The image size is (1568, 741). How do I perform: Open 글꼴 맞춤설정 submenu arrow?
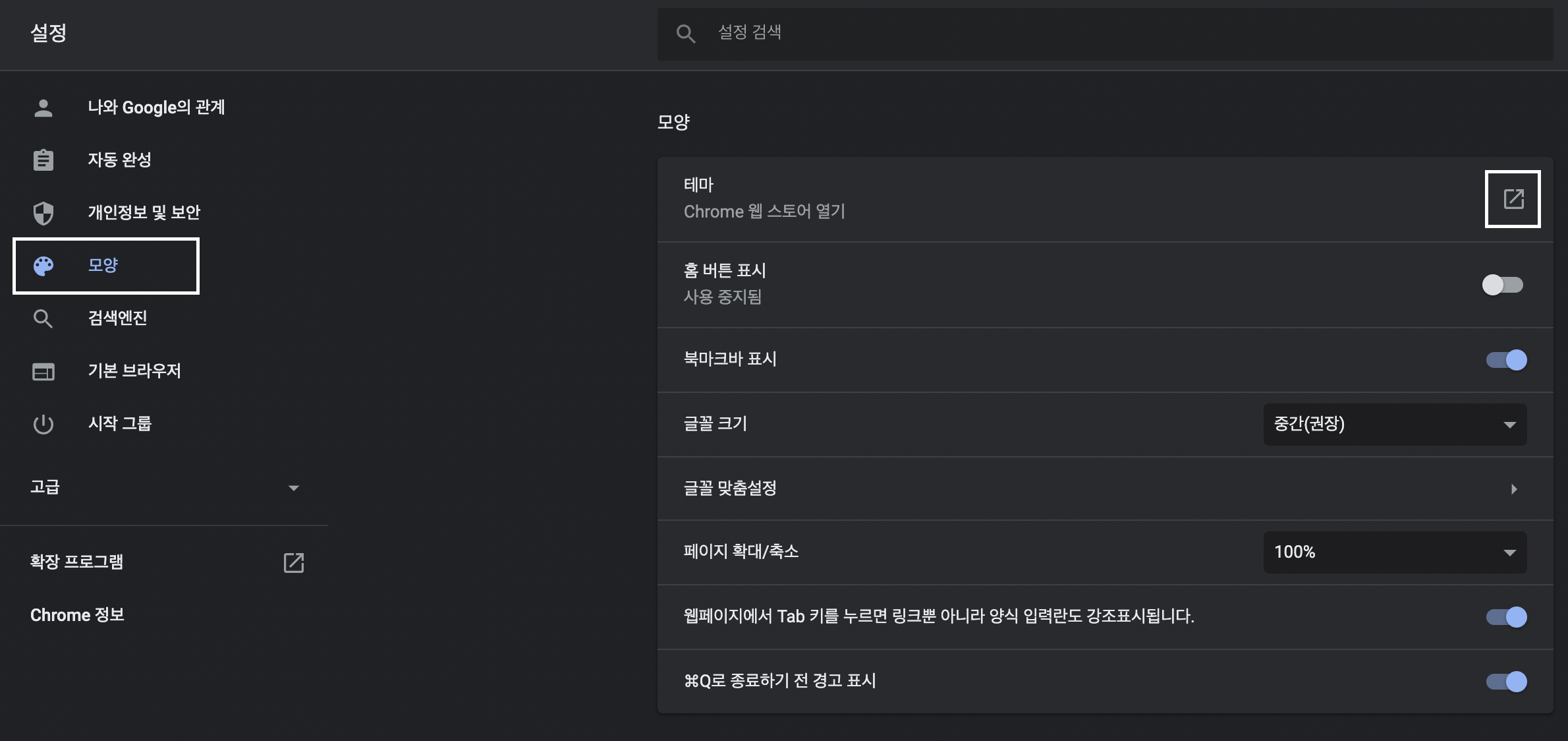[1513, 489]
